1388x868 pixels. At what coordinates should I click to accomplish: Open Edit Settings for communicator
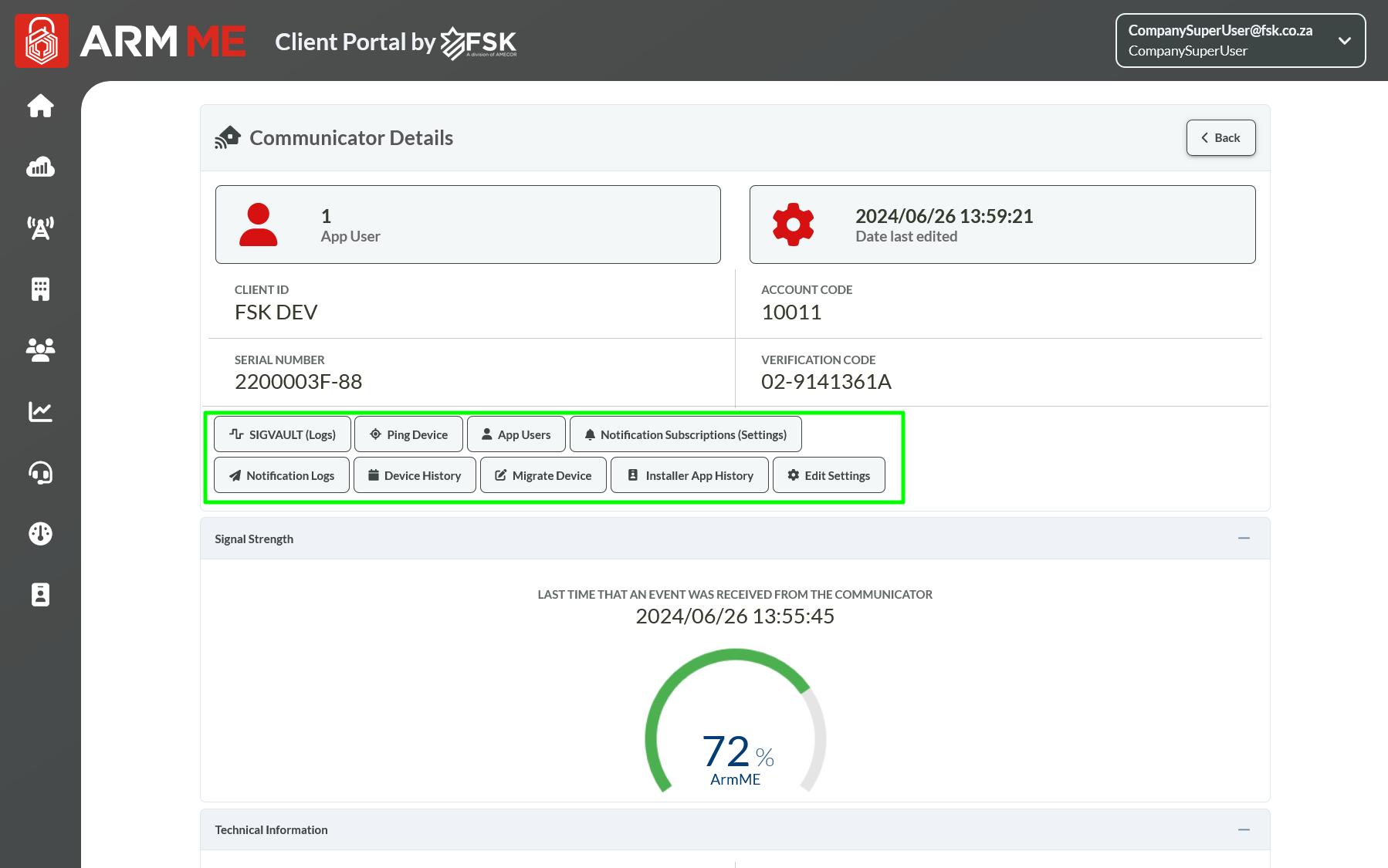coord(828,475)
